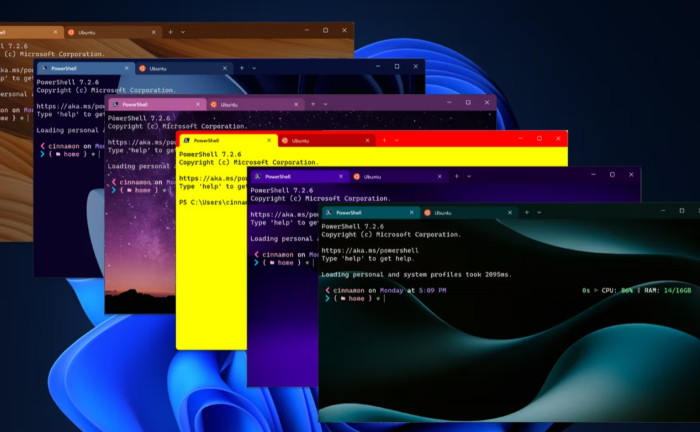Close the PowerShell tab in the navy blue window
Screen dimensions: 700x432
[127, 68]
